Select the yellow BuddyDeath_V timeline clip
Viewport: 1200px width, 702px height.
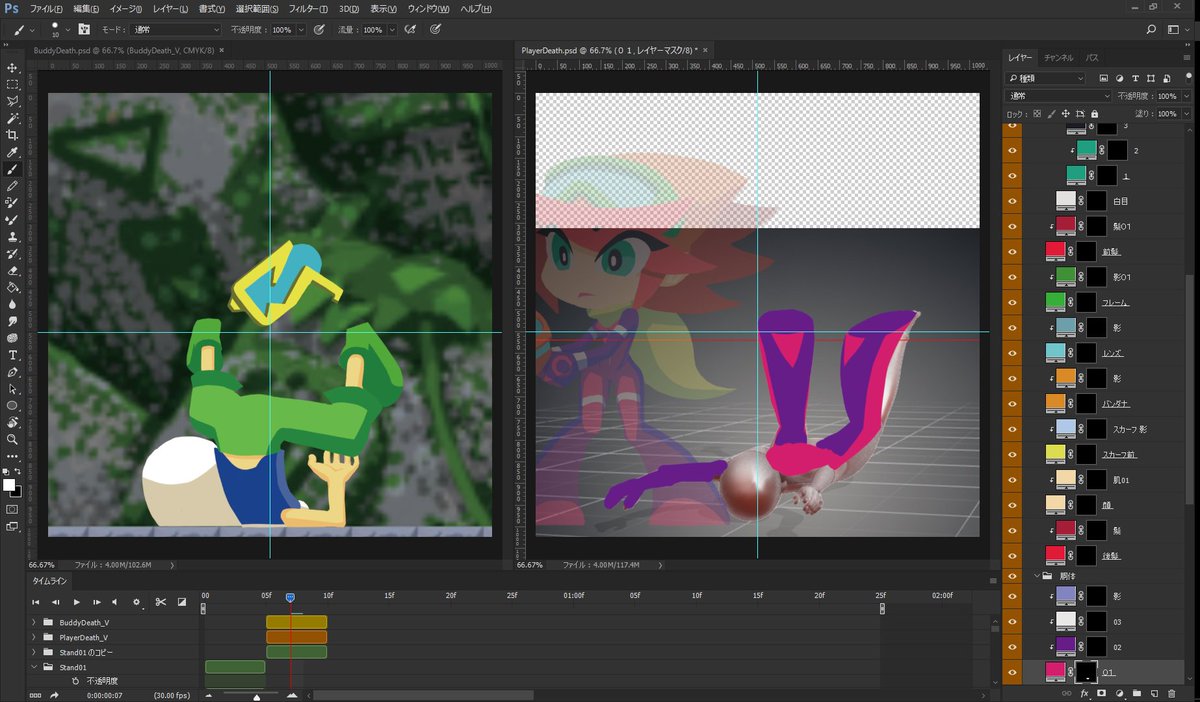click(296, 622)
